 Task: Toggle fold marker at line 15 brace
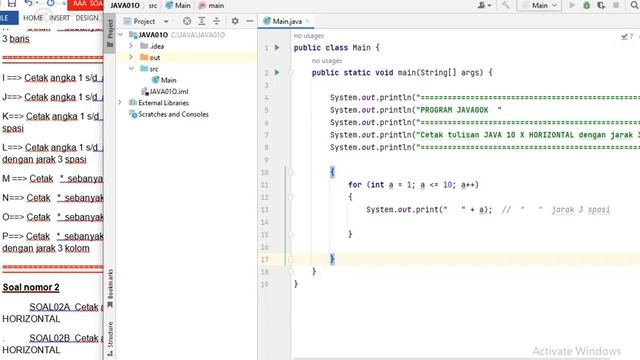coord(291,235)
